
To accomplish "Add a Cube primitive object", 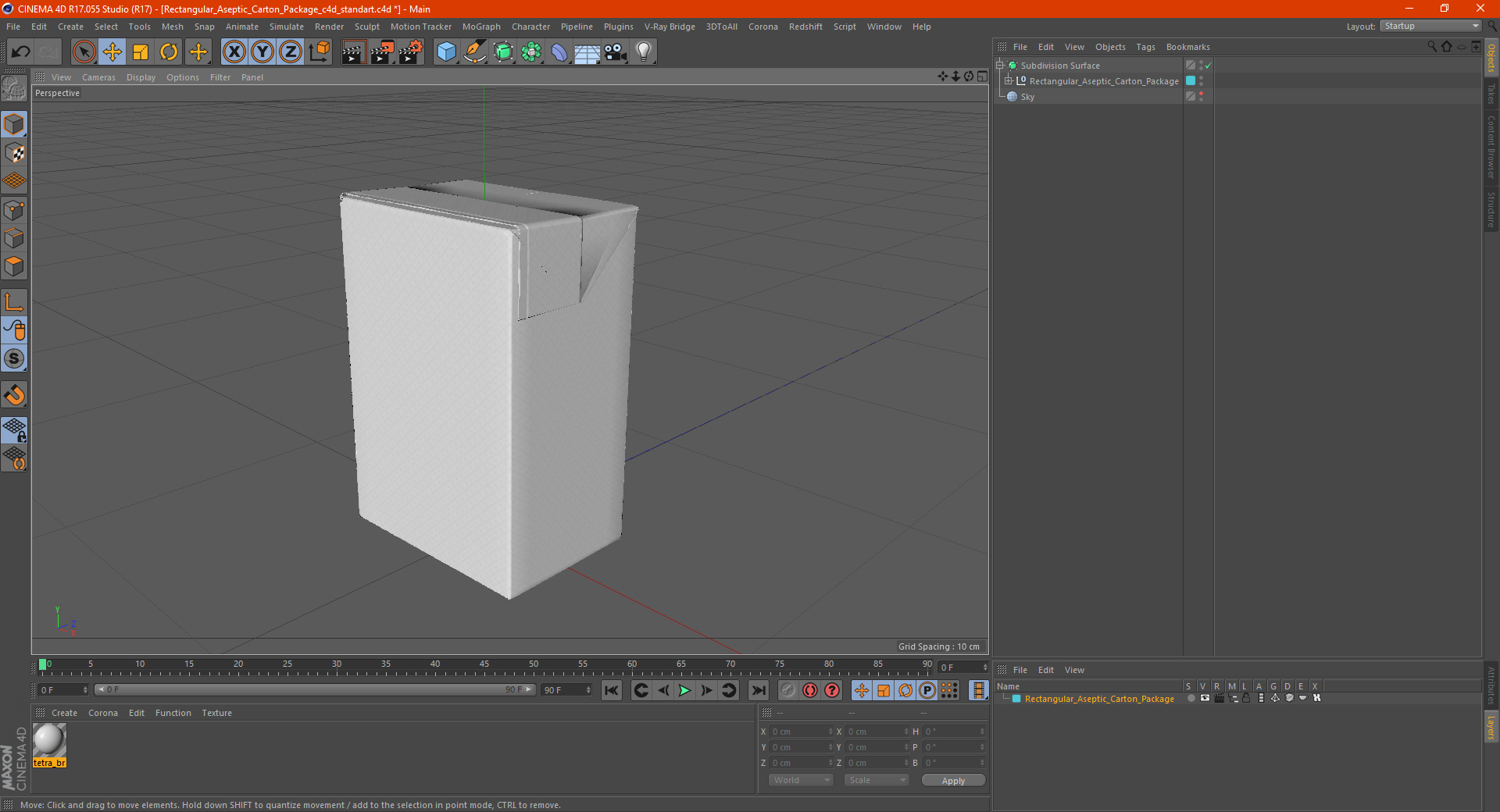I will 446,52.
